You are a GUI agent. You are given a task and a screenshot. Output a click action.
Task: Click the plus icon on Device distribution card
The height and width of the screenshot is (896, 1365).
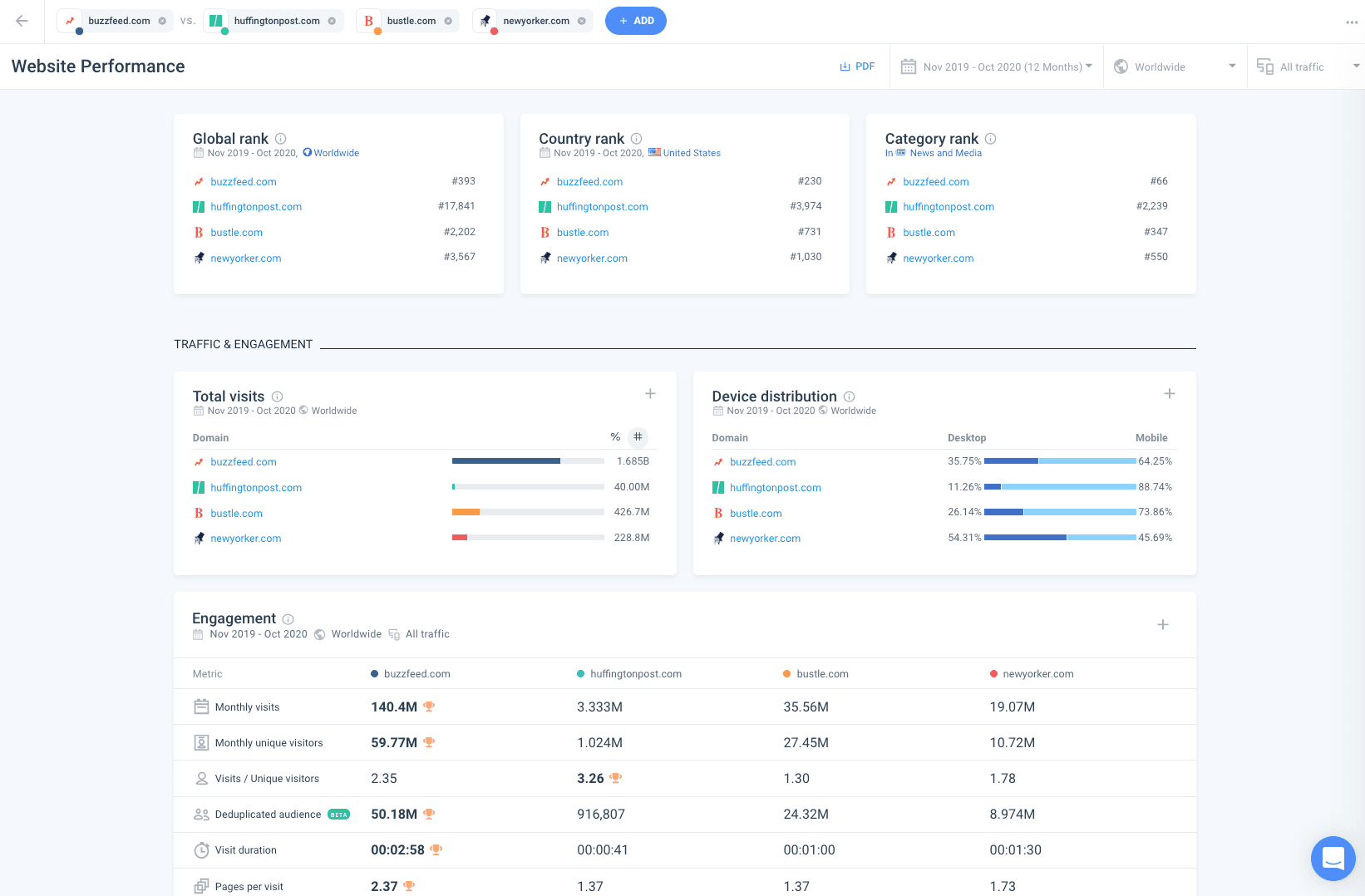point(1170,393)
